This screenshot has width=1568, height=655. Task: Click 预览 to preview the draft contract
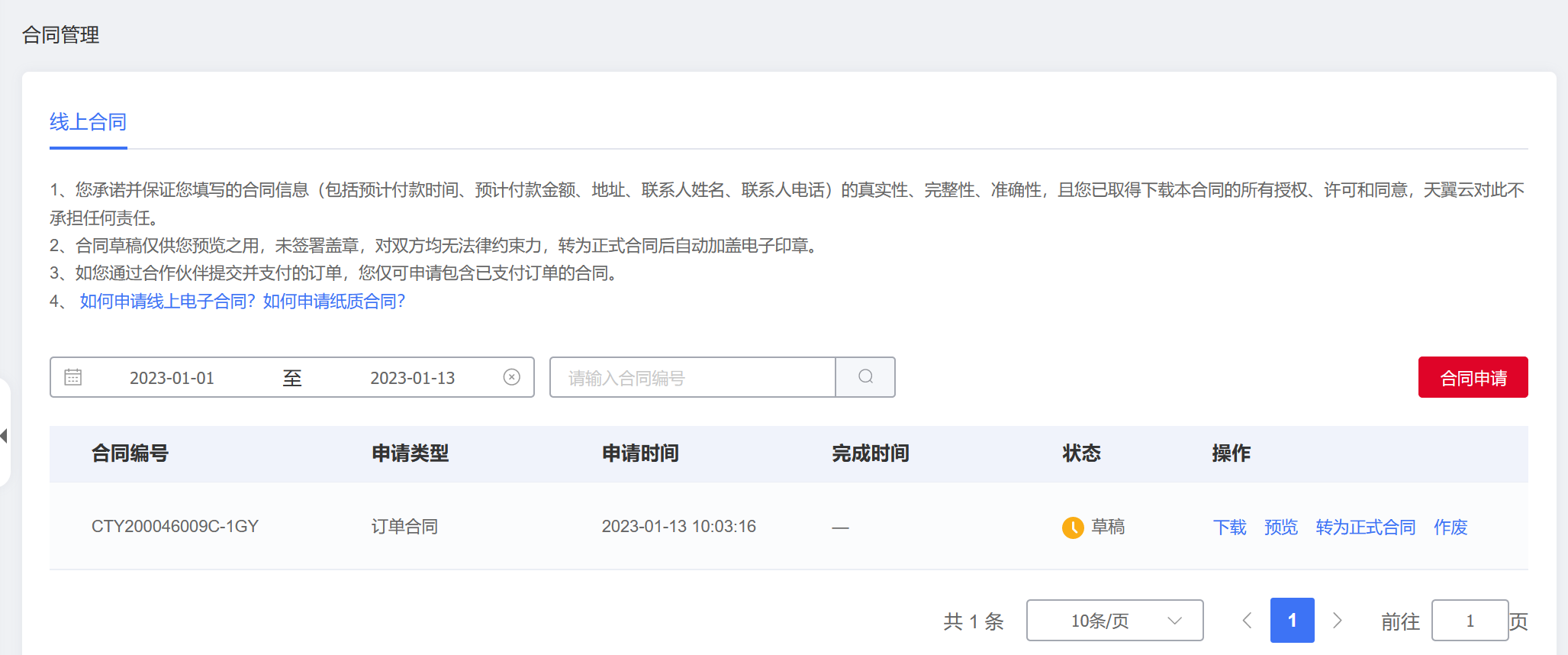tap(1280, 528)
